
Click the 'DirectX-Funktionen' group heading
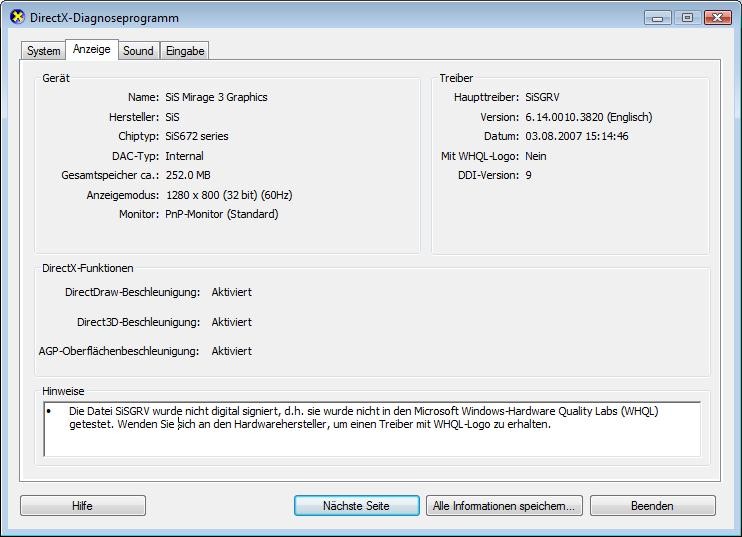[x=88, y=268]
